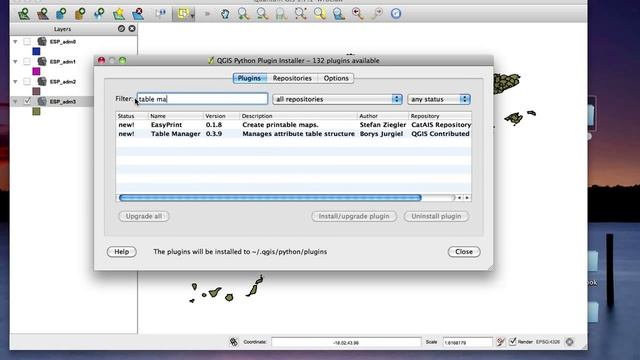The height and width of the screenshot is (360, 640).
Task: Click the Coordinate field in status bar
Action: pyautogui.click(x=346, y=342)
